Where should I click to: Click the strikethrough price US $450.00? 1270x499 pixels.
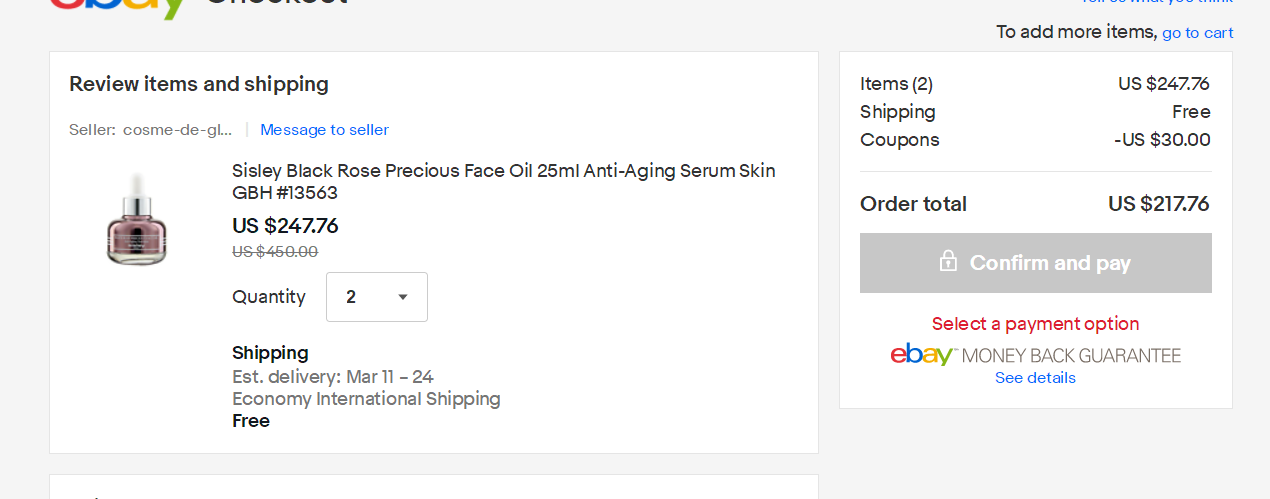coord(275,252)
